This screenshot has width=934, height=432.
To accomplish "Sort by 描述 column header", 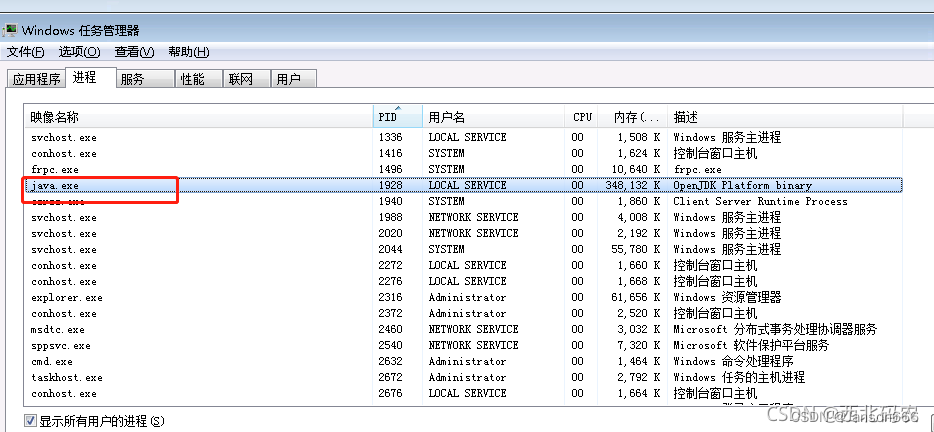I will tap(785, 117).
